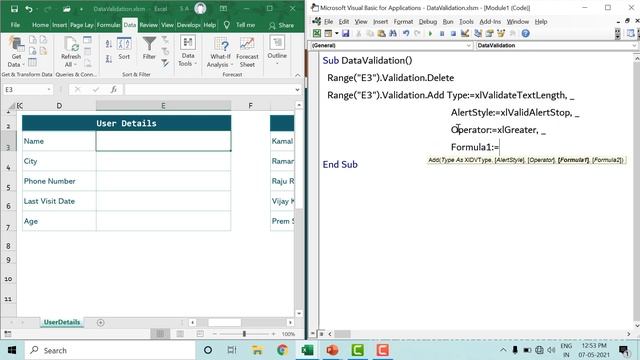Click the zoom in plus button
Image resolution: width=640 pixels, height=360 pixels.
tap(273, 334)
